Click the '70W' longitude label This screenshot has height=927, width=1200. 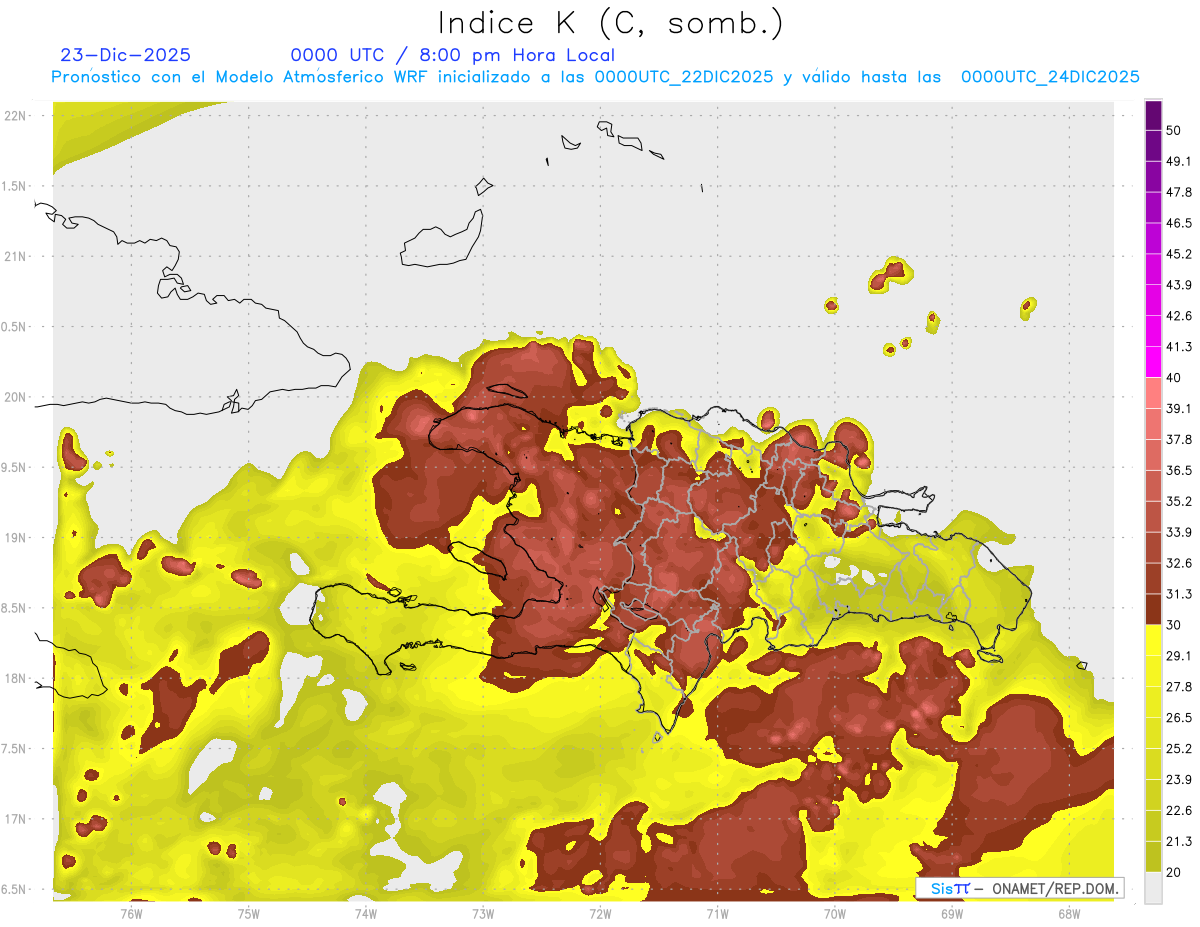coord(834,914)
